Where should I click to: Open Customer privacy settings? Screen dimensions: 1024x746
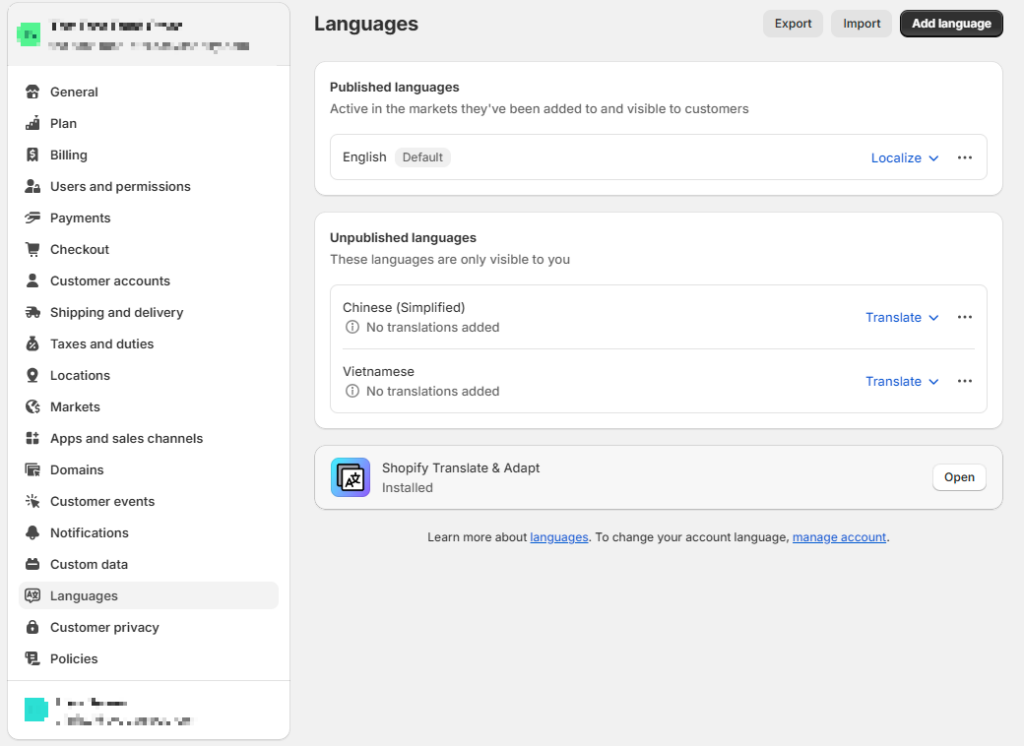pyautogui.click(x=149, y=627)
